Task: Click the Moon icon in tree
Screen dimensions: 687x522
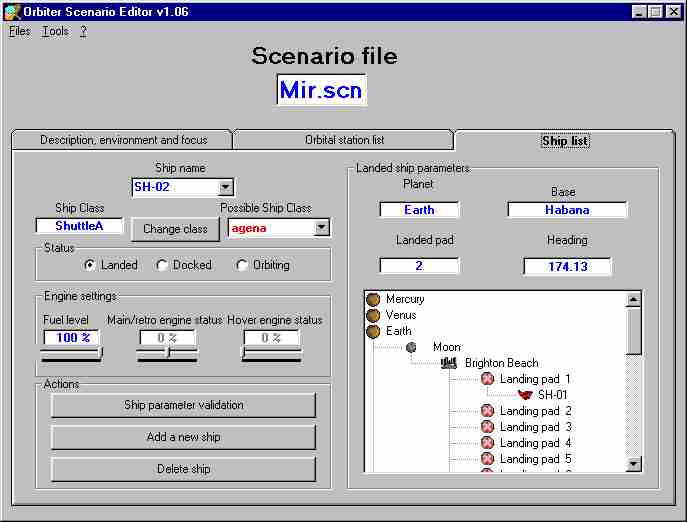Action: [411, 347]
